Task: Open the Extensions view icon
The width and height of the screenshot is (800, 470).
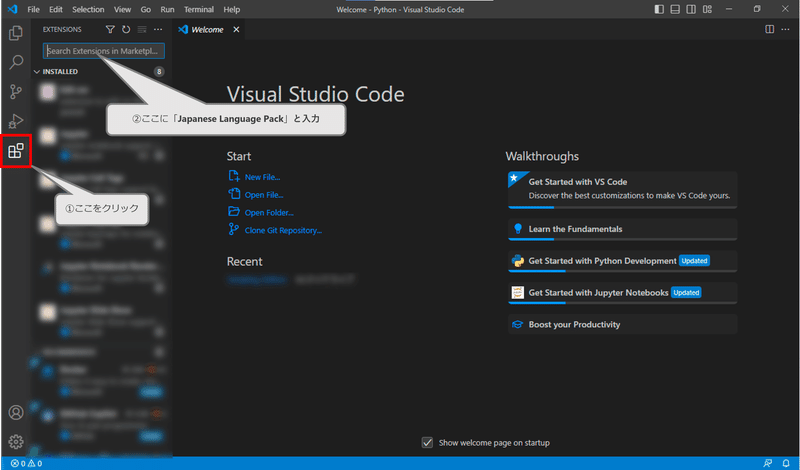Action: [x=16, y=151]
